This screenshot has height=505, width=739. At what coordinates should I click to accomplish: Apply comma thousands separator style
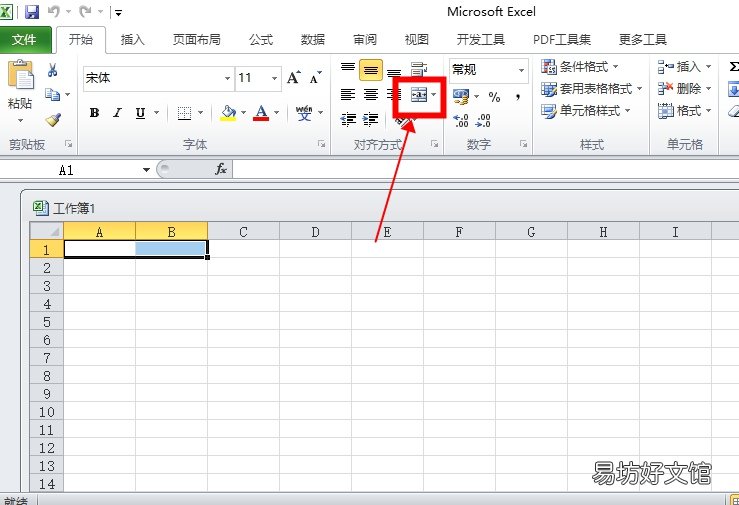(518, 97)
